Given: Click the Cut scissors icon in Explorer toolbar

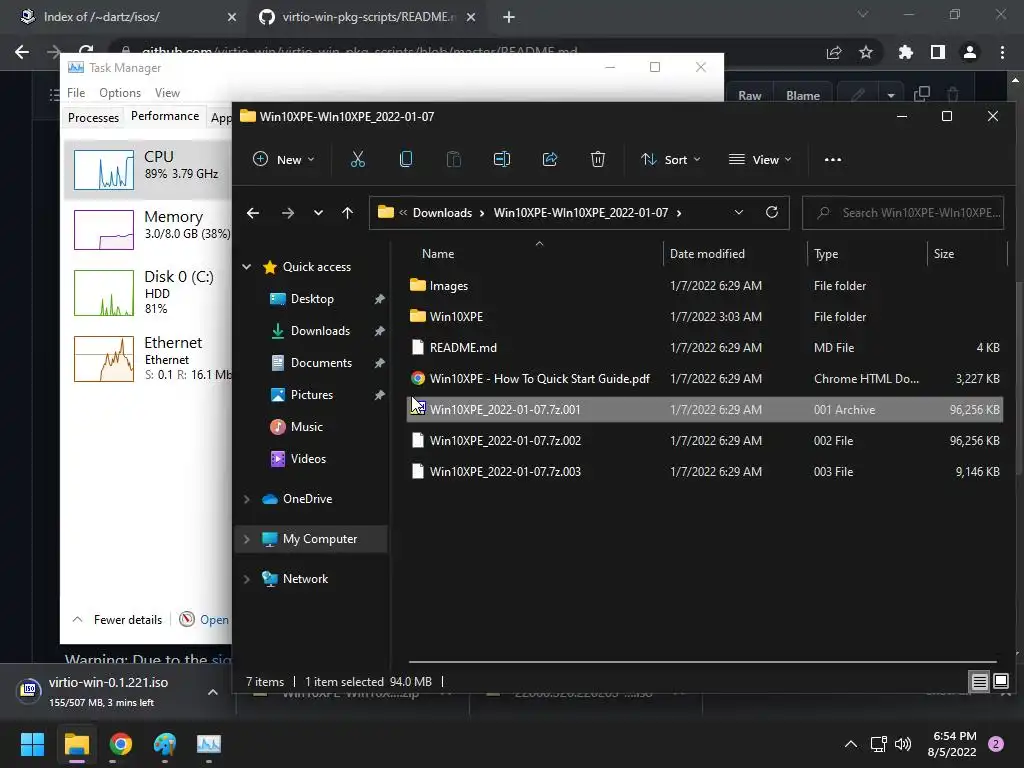Looking at the screenshot, I should (357, 159).
